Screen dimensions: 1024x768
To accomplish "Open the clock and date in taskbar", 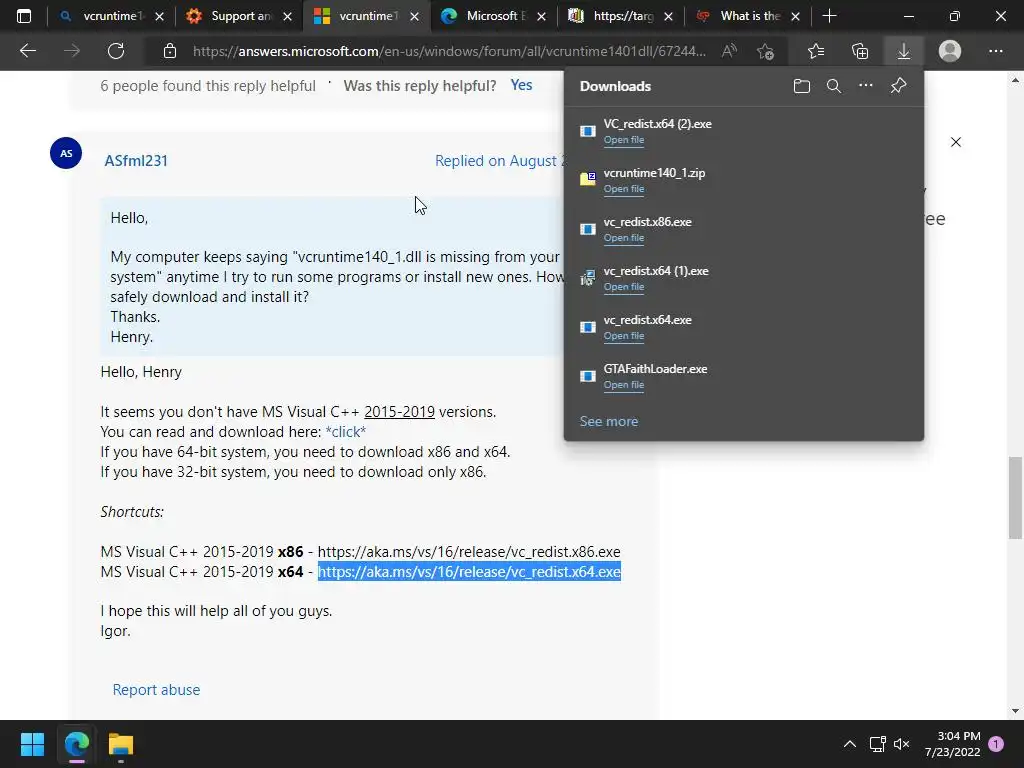I will pos(952,744).
